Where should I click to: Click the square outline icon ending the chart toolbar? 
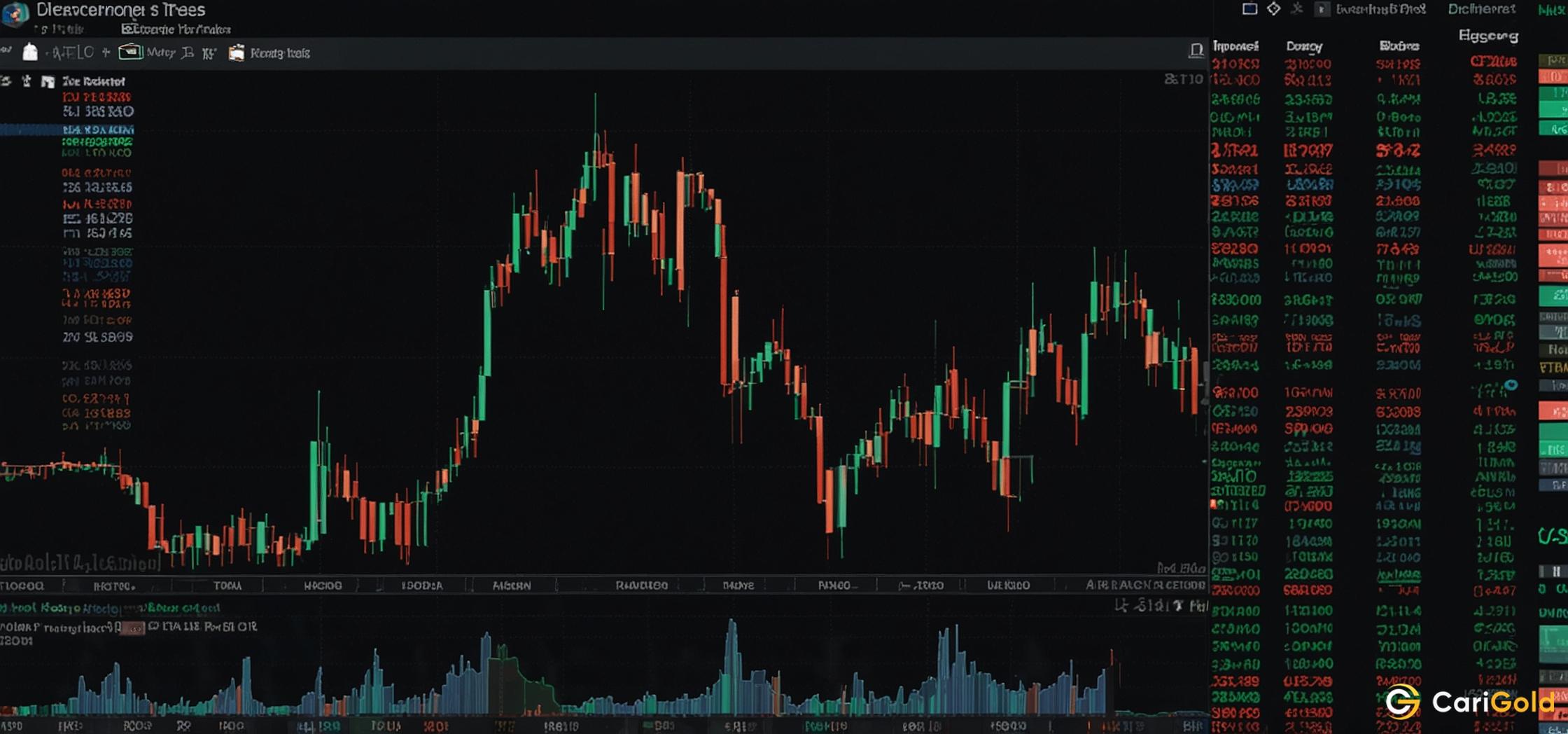[1196, 50]
